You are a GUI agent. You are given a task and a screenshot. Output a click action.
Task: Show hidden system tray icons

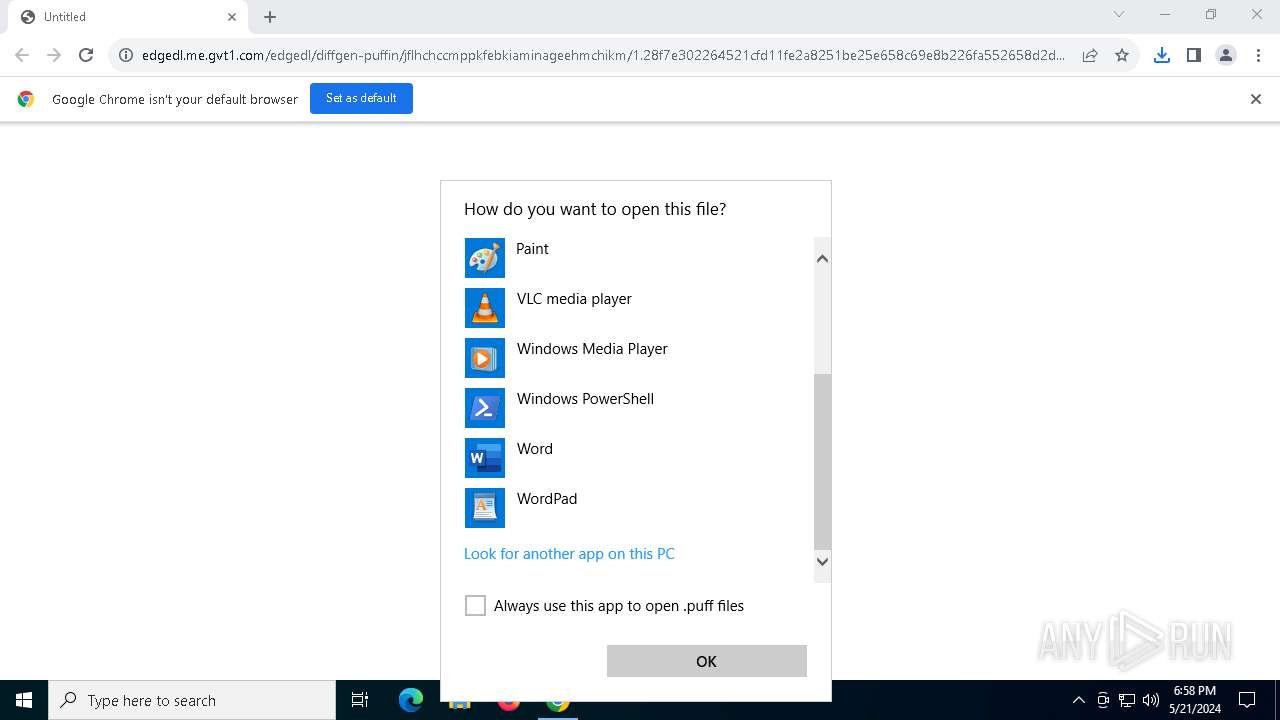1078,700
